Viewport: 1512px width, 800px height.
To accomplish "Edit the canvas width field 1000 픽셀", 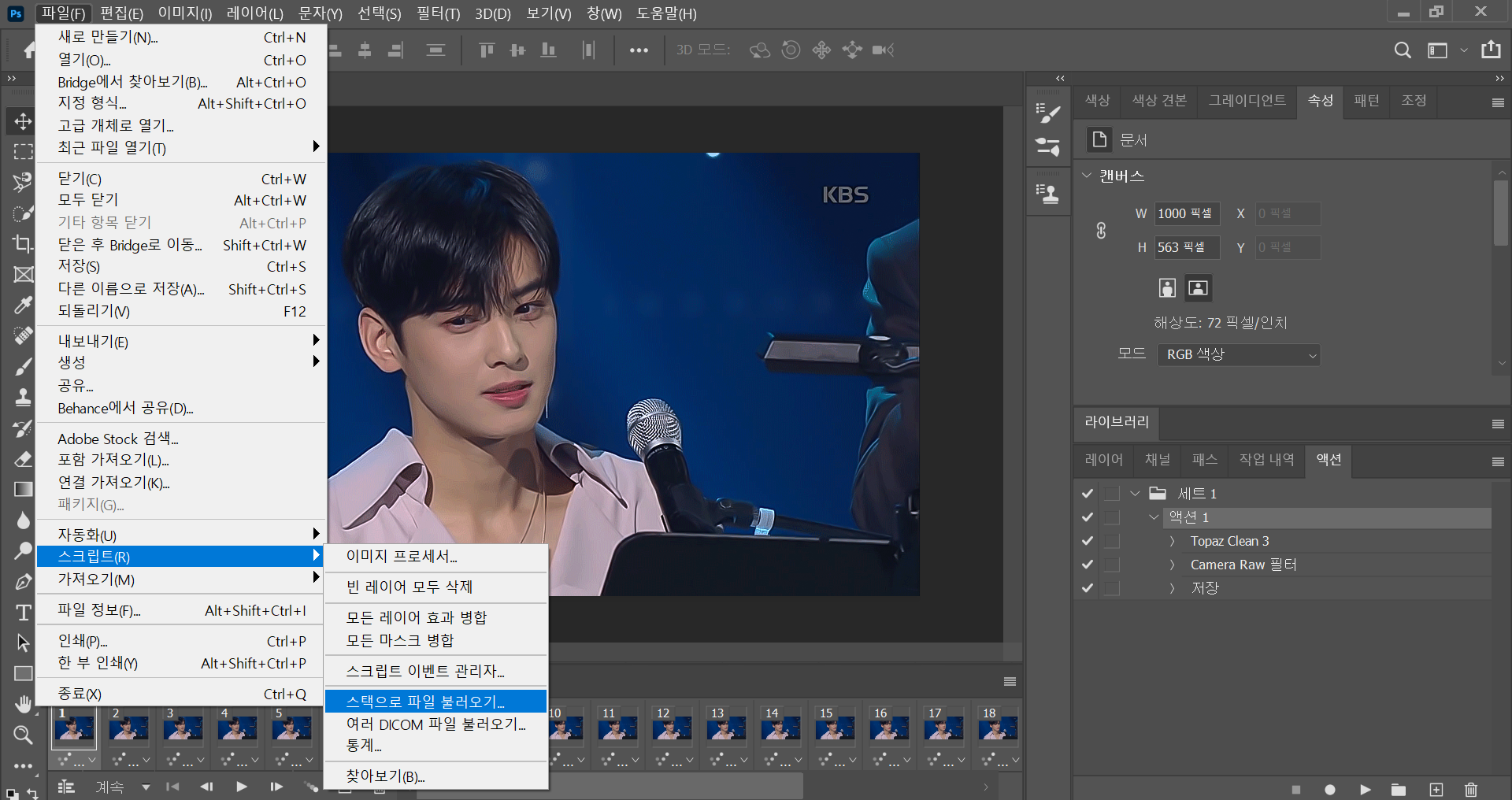I will (1187, 213).
